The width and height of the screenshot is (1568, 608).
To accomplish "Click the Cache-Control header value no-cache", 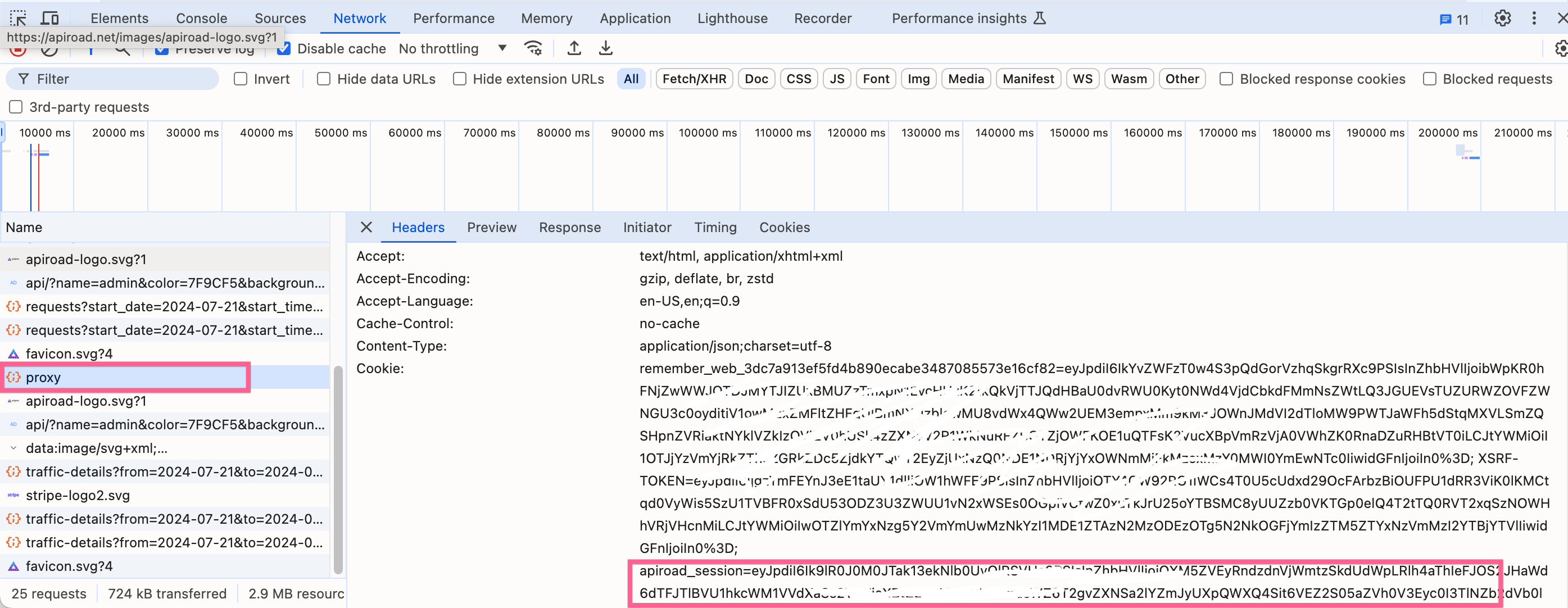I will point(669,324).
